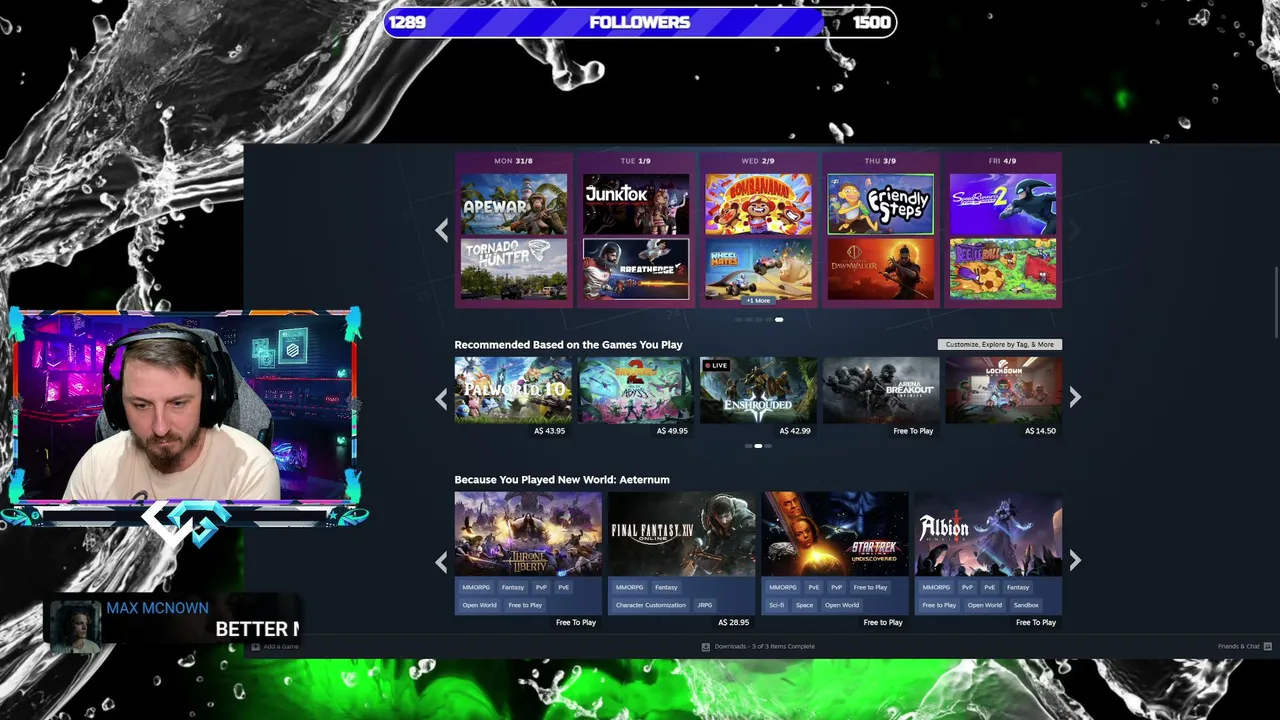1280x720 pixels.
Task: Go to previous page of Recommended games
Action: tap(441, 398)
